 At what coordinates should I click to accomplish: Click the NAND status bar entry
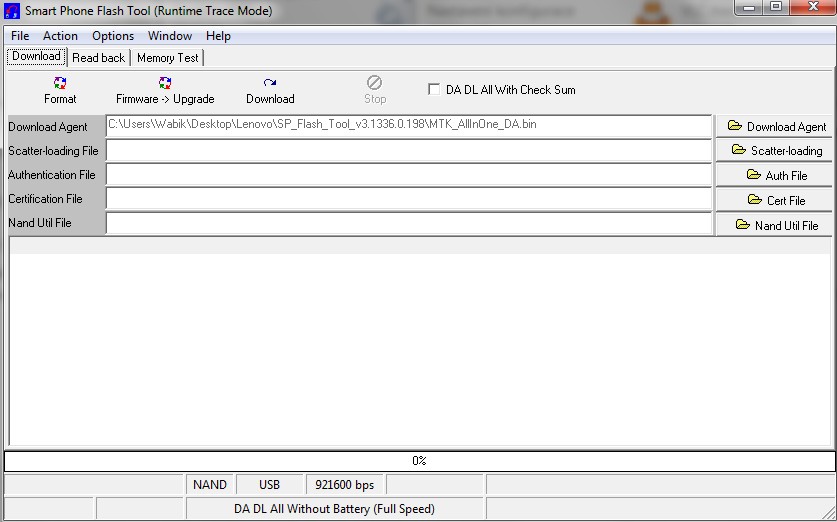pos(210,485)
